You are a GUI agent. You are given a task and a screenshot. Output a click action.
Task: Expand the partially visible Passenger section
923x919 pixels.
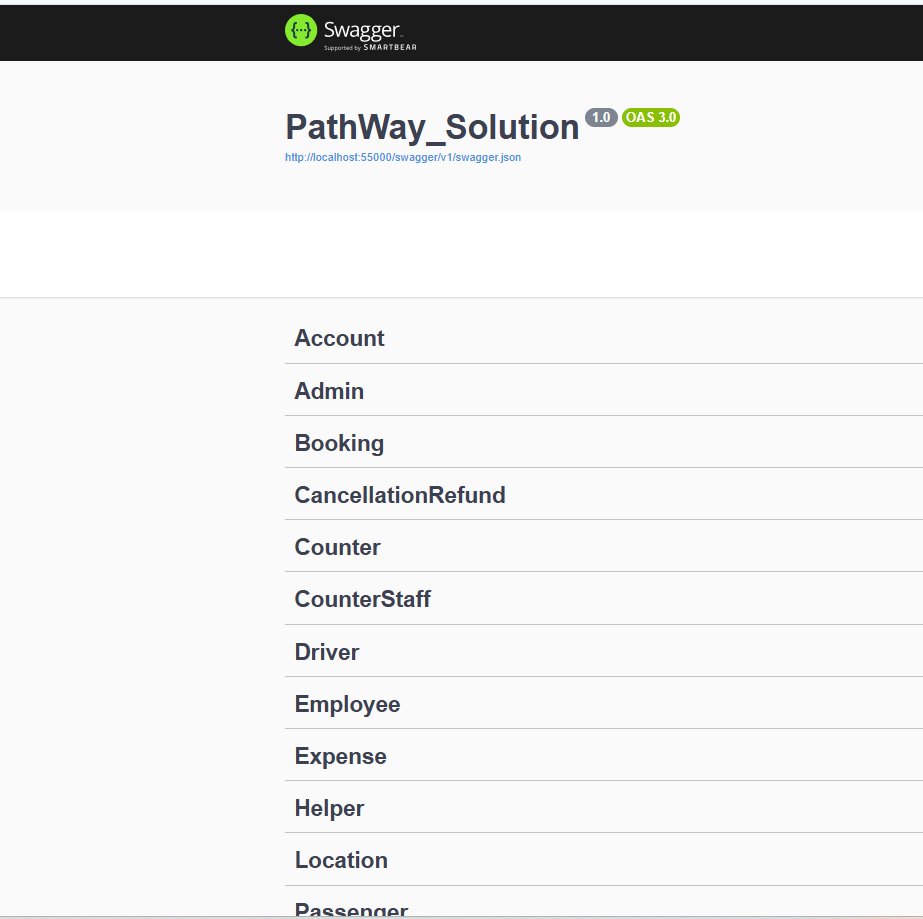pos(351,910)
